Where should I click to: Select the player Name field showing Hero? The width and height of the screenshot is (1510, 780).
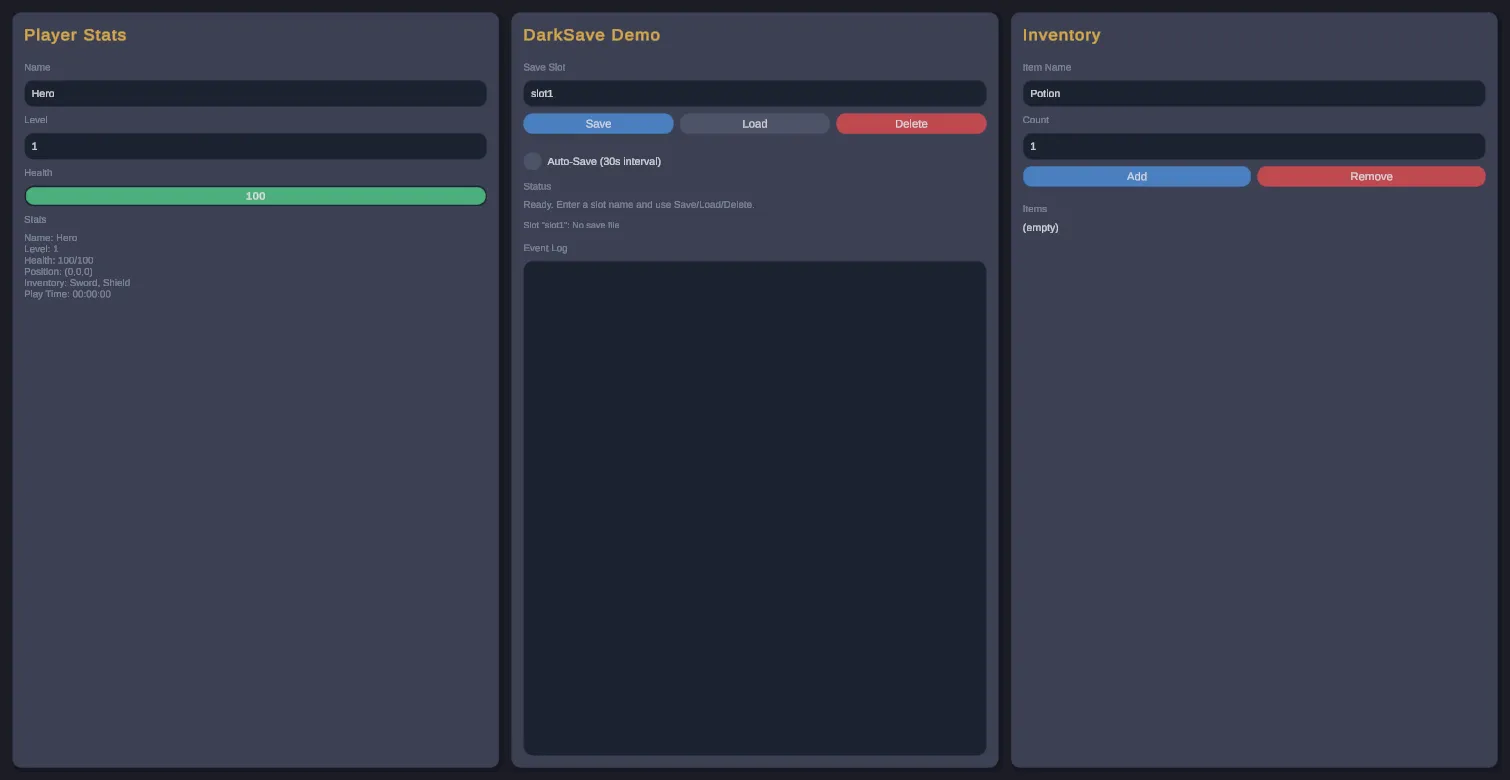[255, 93]
